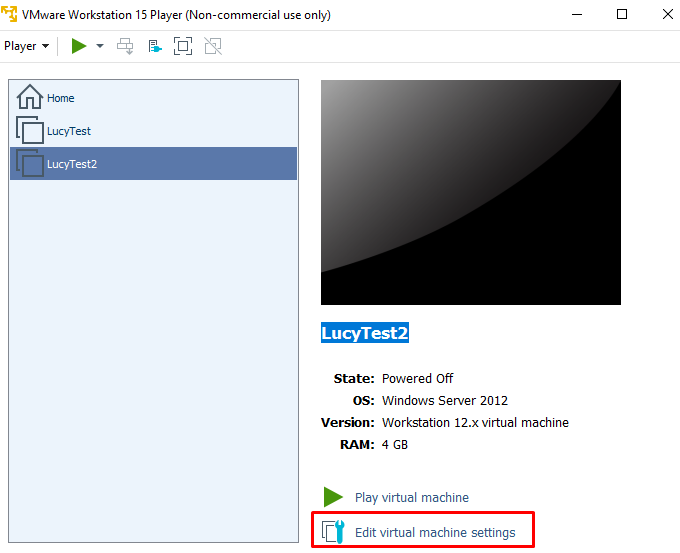Open the Player menu
Viewport: 680px width, 553px height.
26,46
